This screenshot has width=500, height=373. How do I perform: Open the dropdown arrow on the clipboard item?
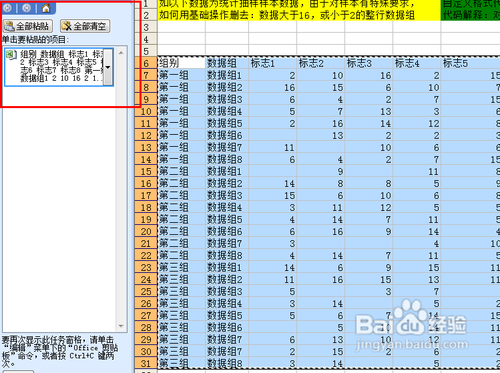point(108,67)
